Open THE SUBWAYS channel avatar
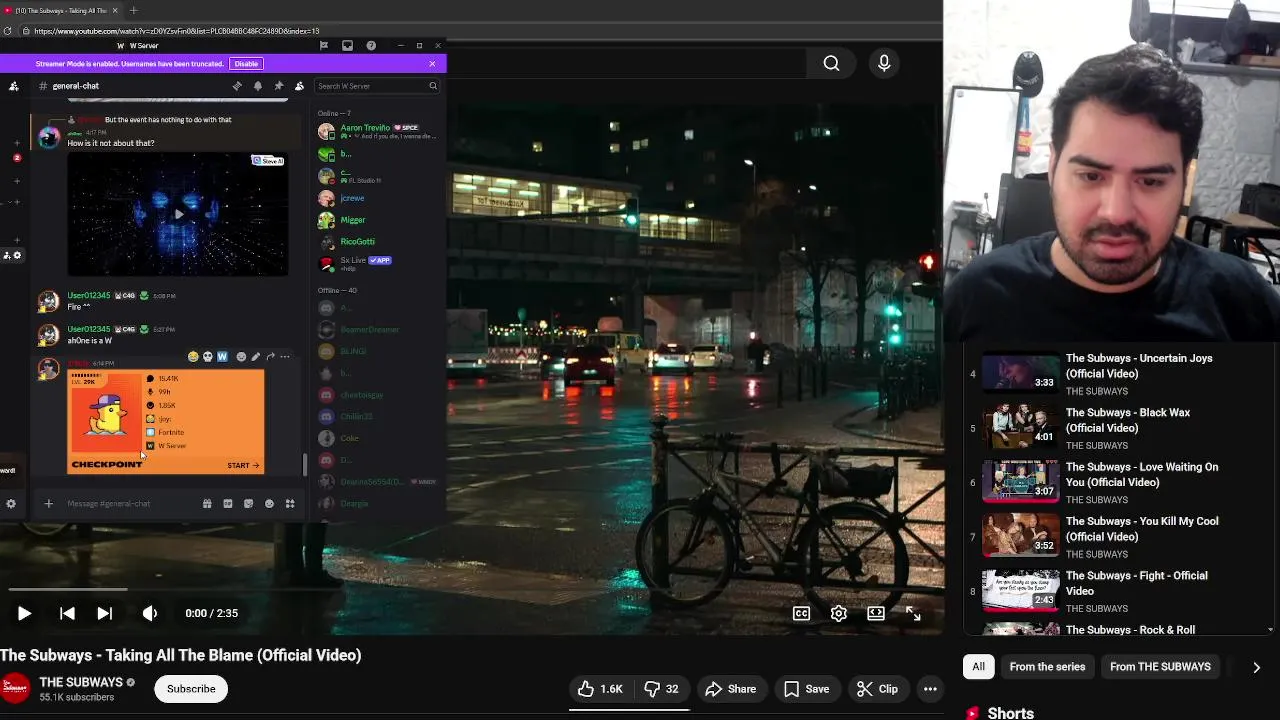This screenshot has width=1280, height=720. (x=15, y=688)
